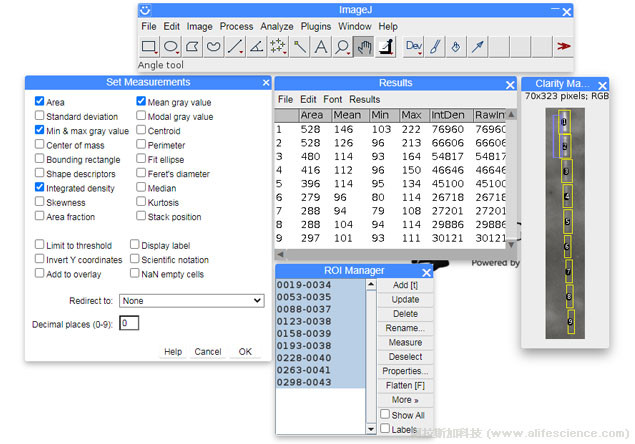The image size is (635, 444).
Task: Click OK in Set Measurements
Action: (245, 352)
